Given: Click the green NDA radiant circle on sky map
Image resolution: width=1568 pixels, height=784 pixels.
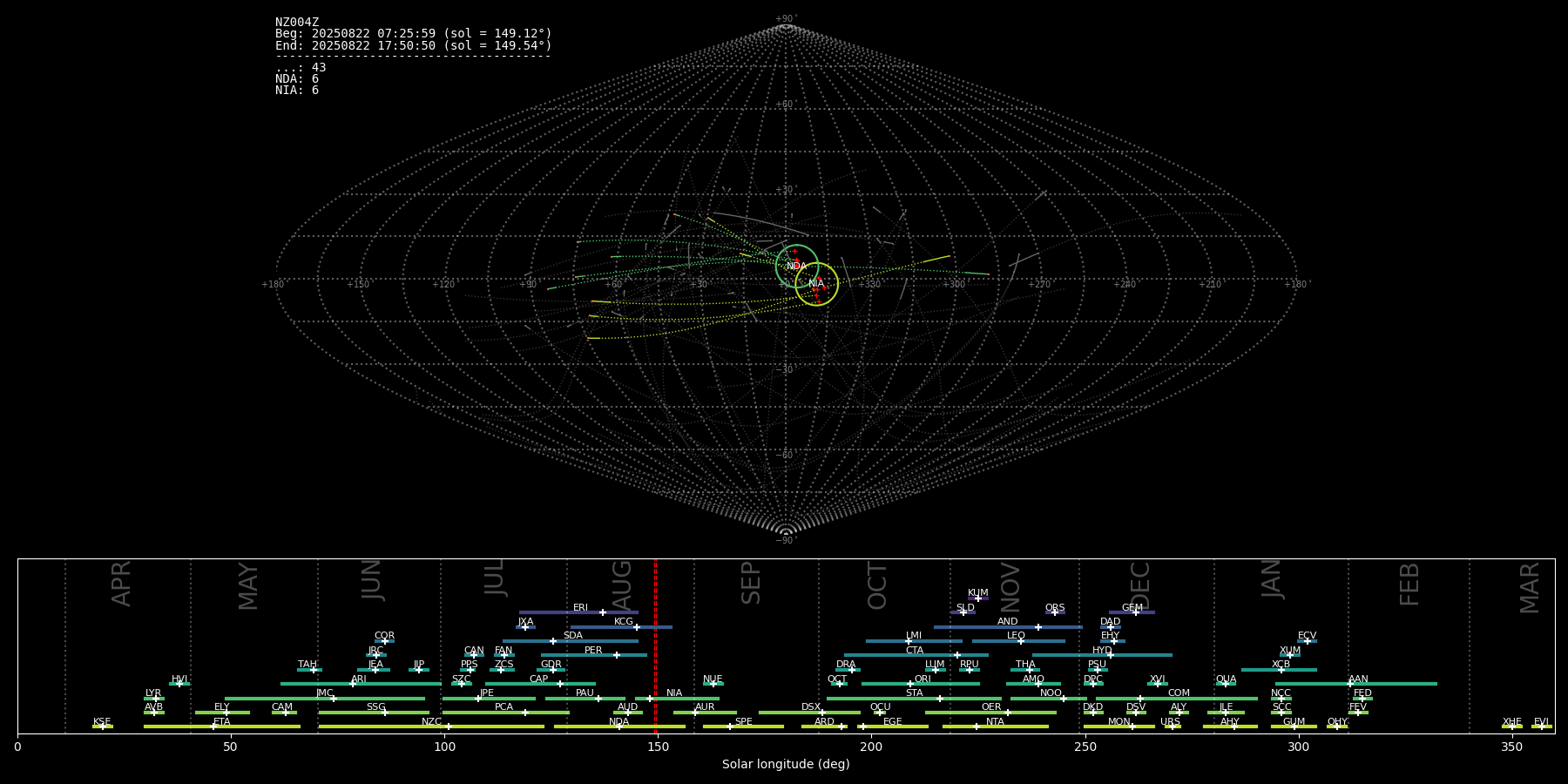Looking at the screenshot, I should 797,267.
